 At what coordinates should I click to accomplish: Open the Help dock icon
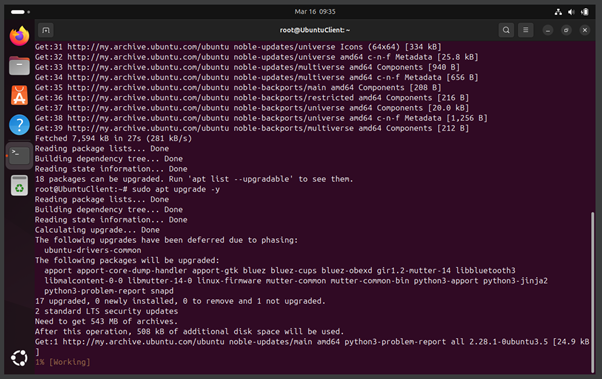tap(19, 125)
